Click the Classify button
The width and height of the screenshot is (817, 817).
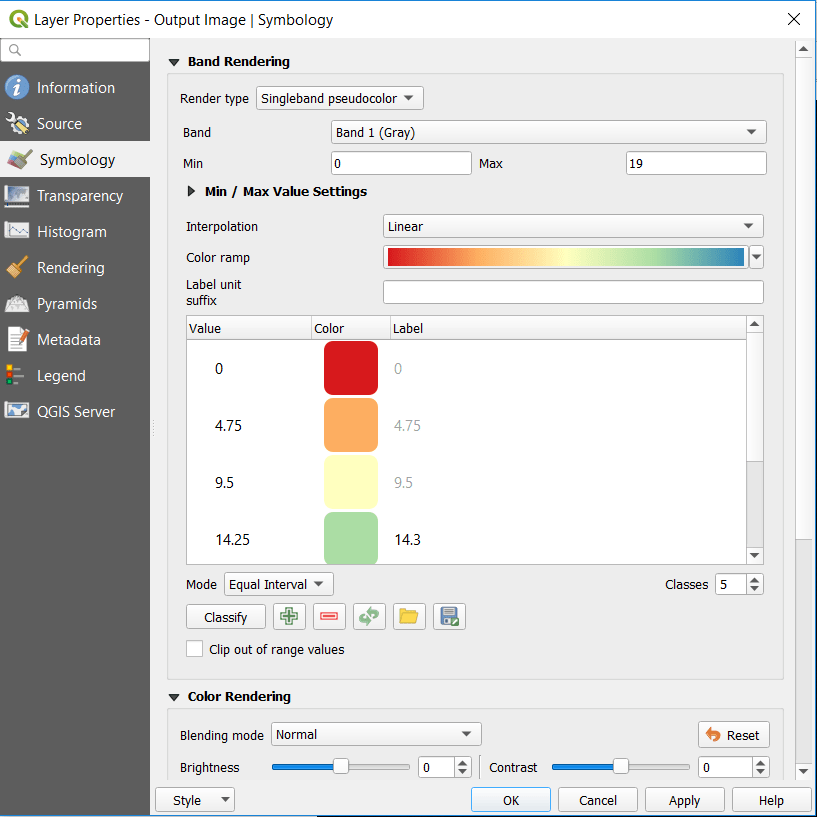pyautogui.click(x=226, y=617)
